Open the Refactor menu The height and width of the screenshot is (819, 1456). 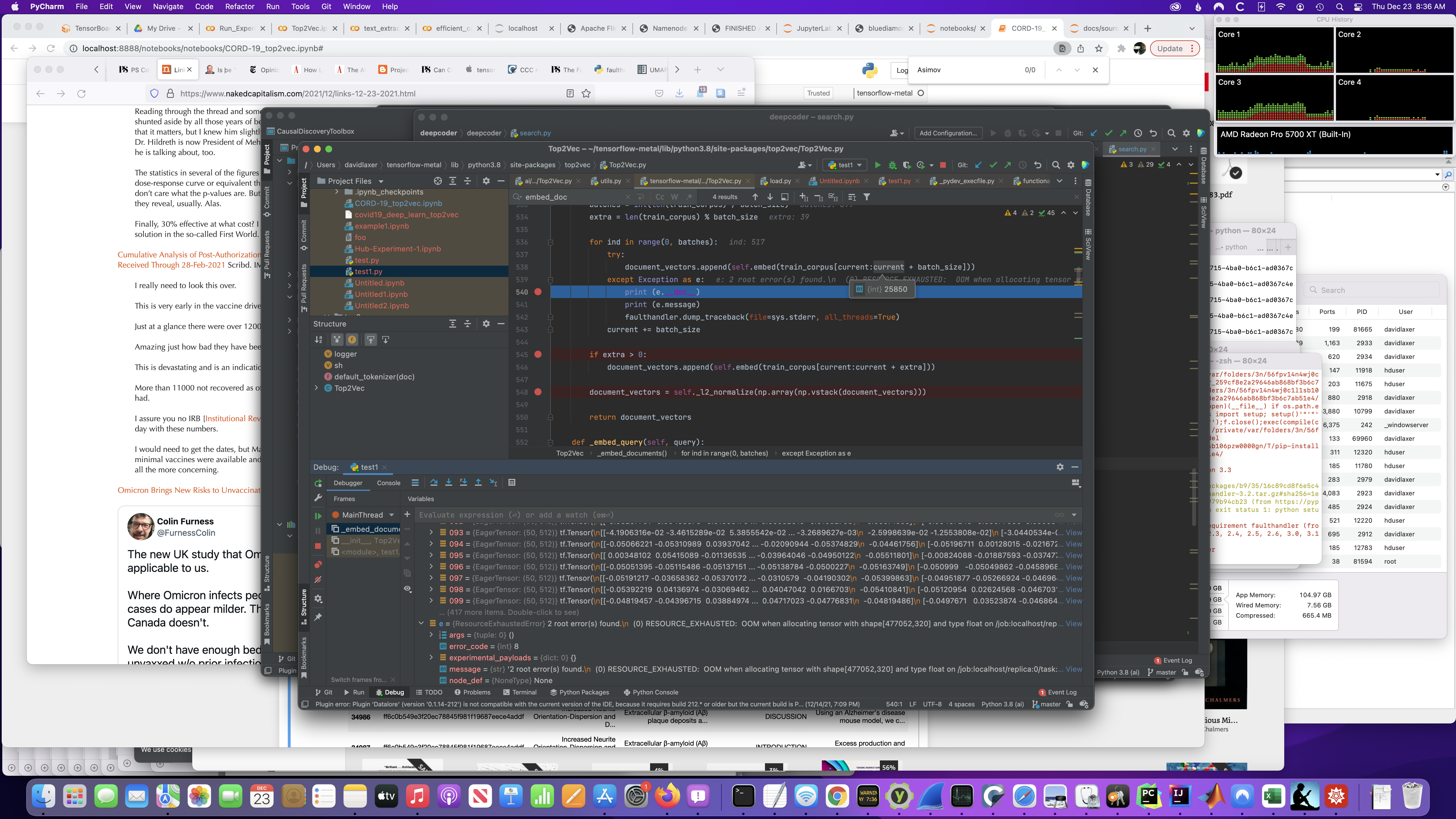(x=240, y=7)
